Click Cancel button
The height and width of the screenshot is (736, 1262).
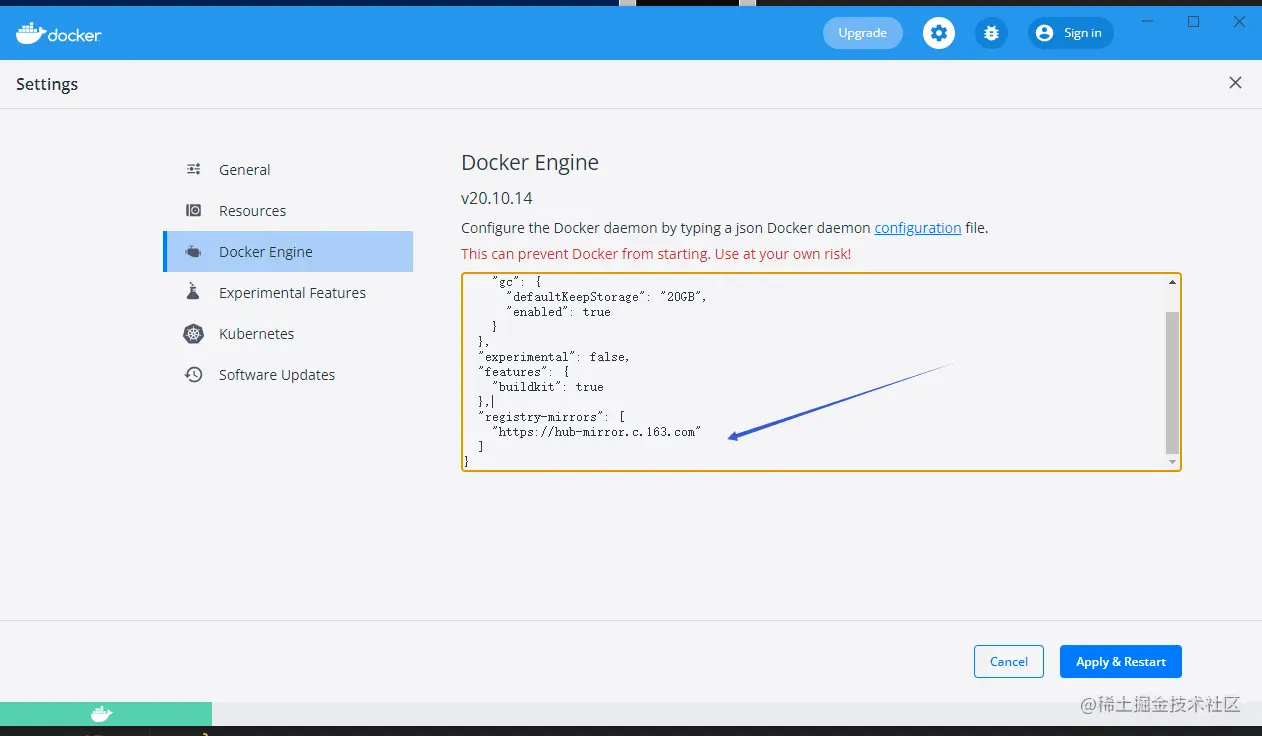[x=1008, y=661]
